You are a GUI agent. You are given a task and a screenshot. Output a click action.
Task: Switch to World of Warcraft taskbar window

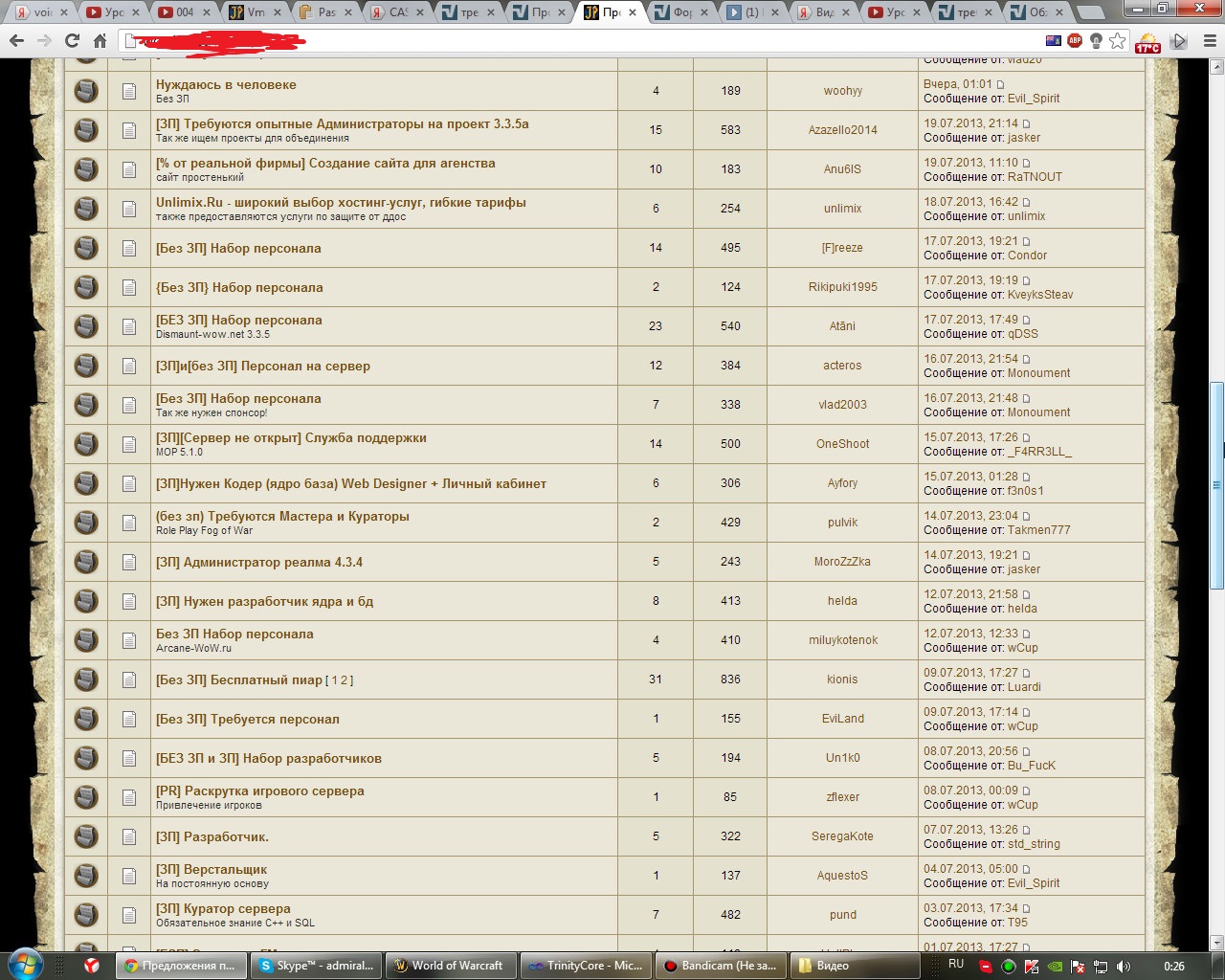click(x=450, y=966)
